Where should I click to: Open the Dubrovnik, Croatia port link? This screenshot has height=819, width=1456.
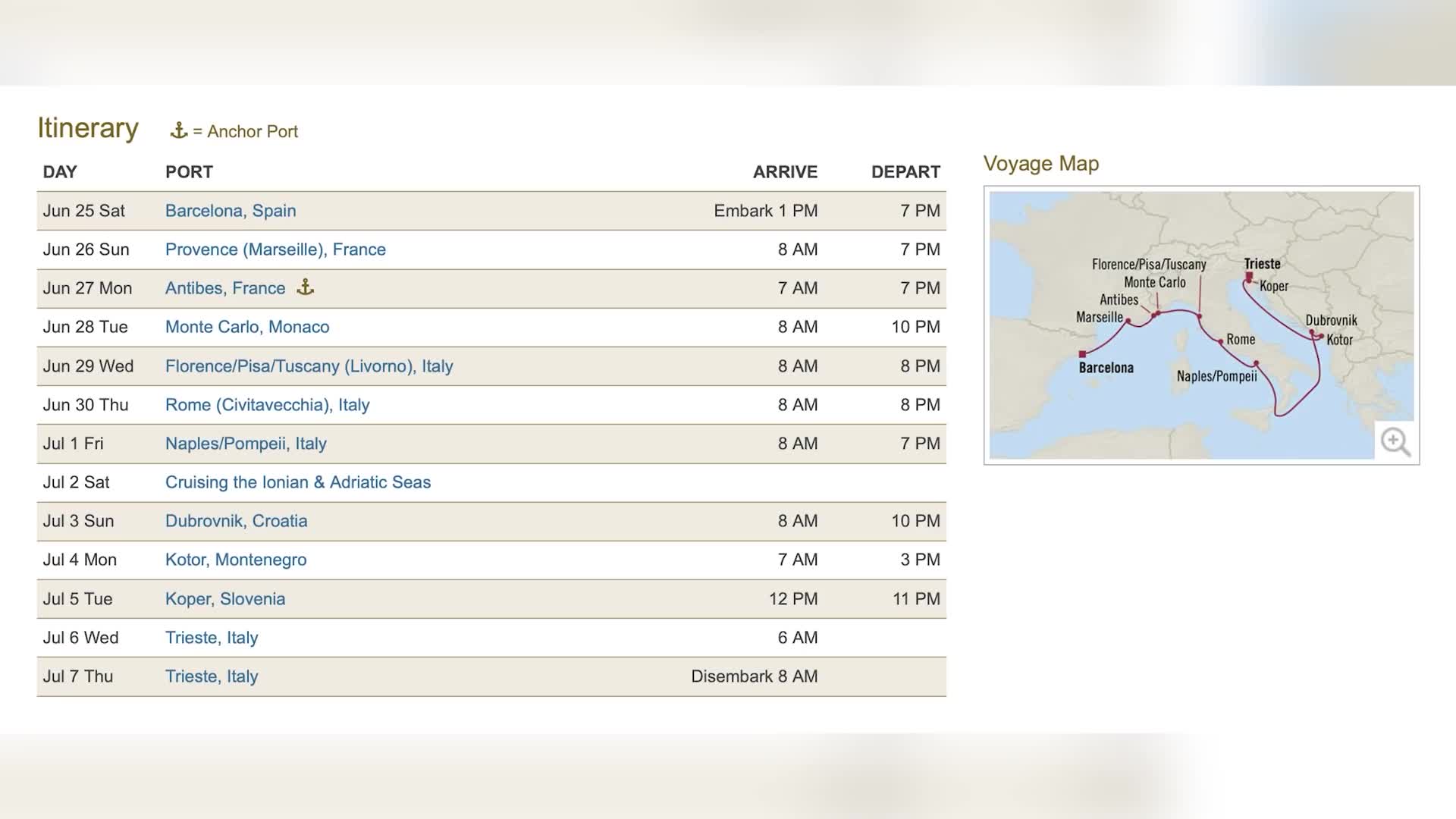[236, 521]
